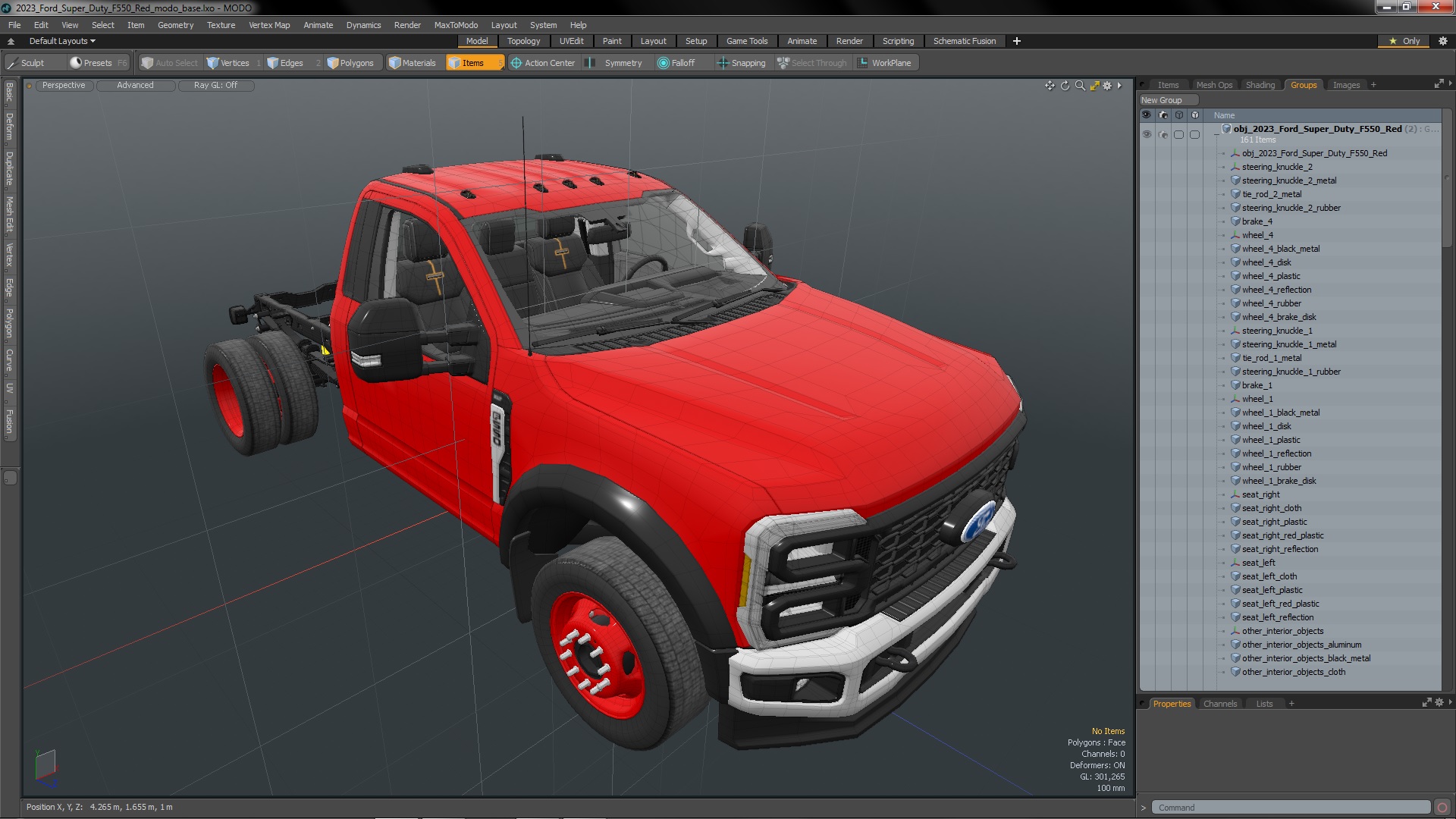Switch to the Images panel tab
Viewport: 1456px width, 819px height.
(1346, 85)
